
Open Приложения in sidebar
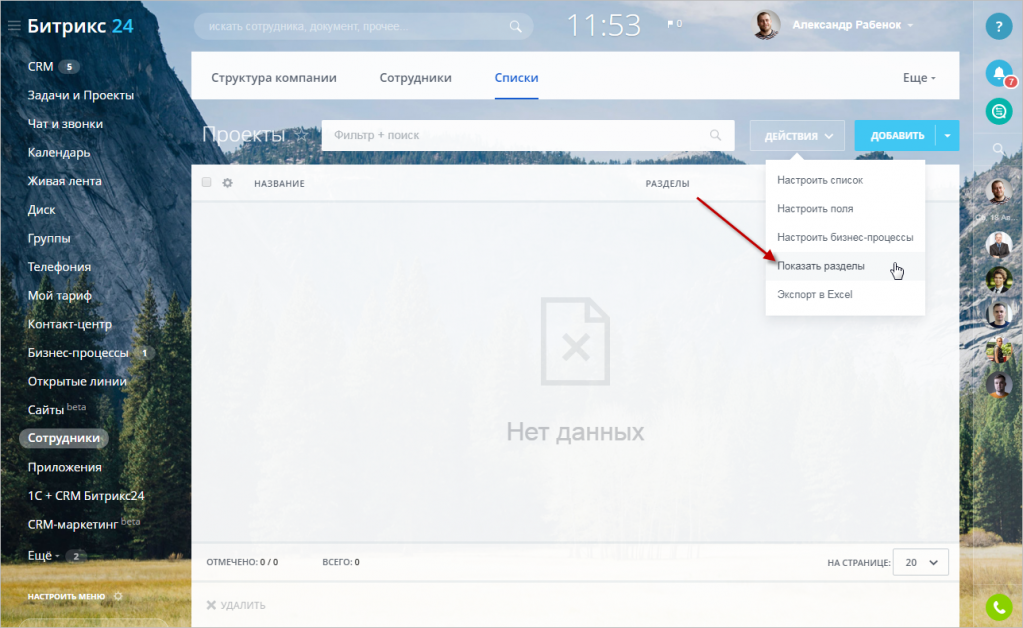pyautogui.click(x=65, y=467)
